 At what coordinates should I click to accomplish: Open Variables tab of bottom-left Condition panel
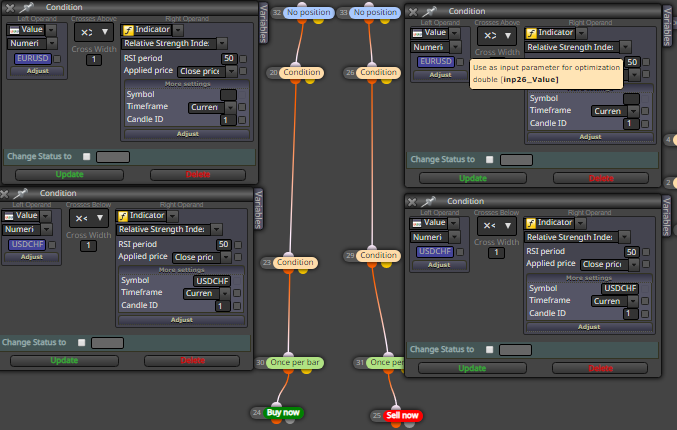[258, 209]
